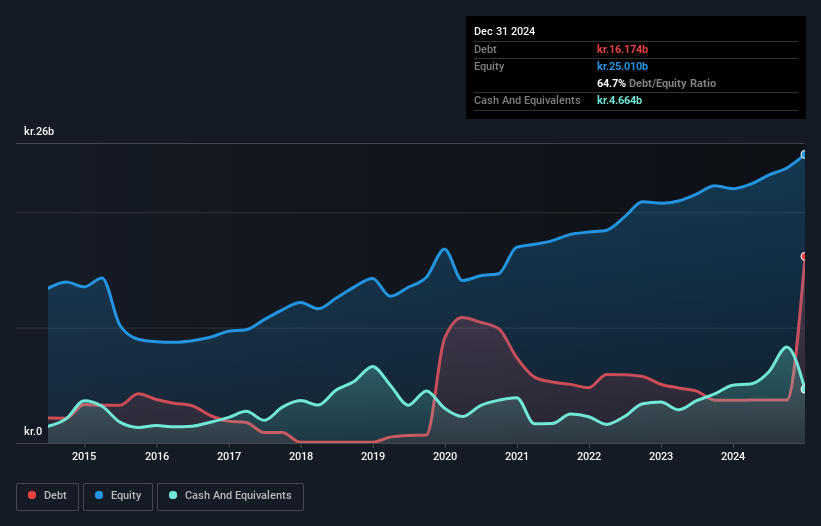Toggle the Equity series legend button

point(118,496)
